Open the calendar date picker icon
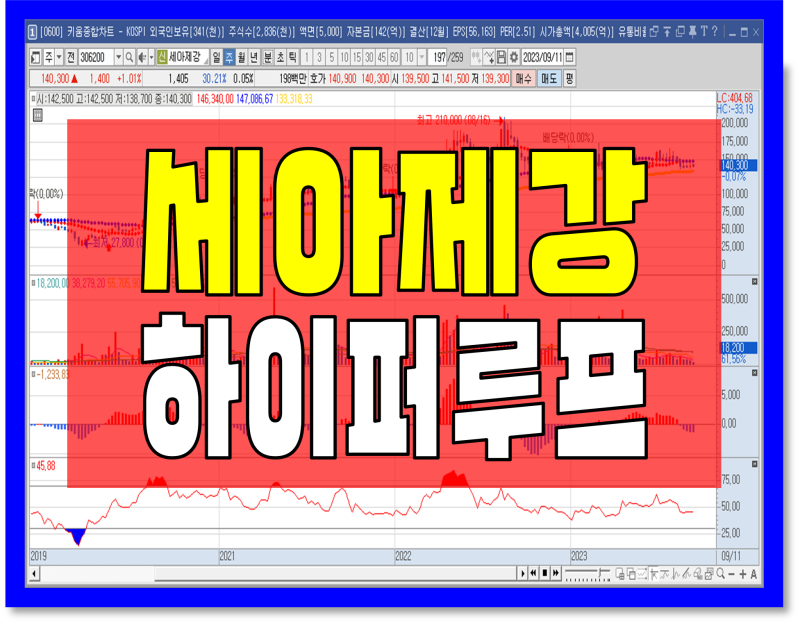The width and height of the screenshot is (800, 624). point(570,57)
